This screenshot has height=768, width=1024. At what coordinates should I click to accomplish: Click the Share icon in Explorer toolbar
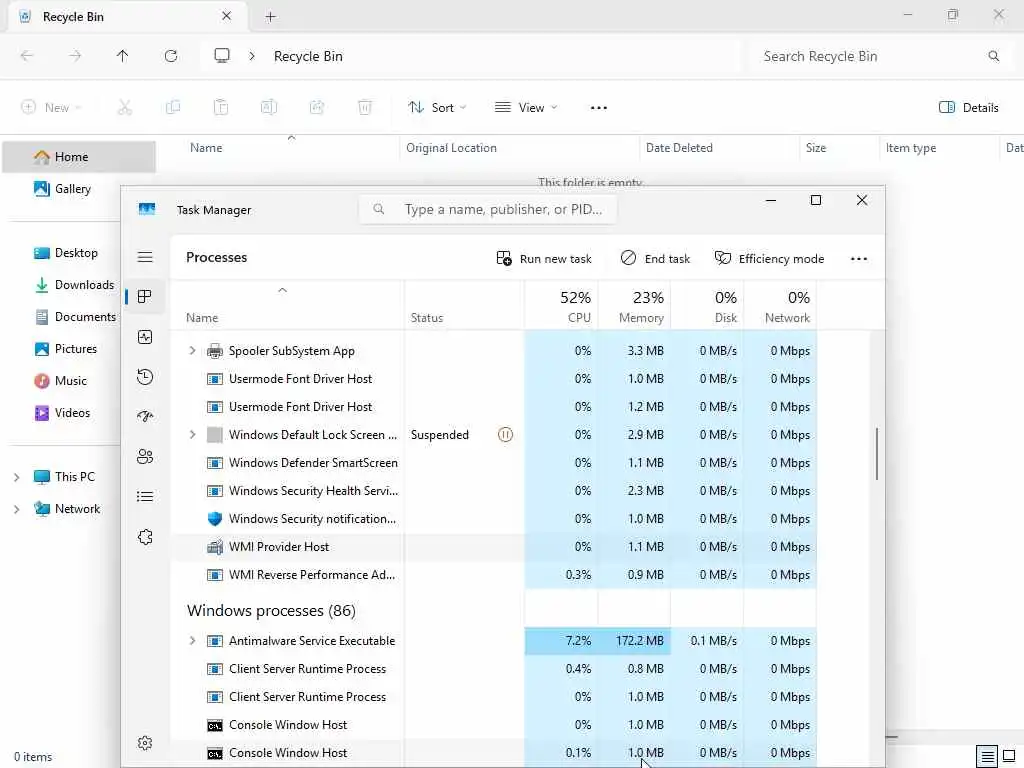point(317,108)
